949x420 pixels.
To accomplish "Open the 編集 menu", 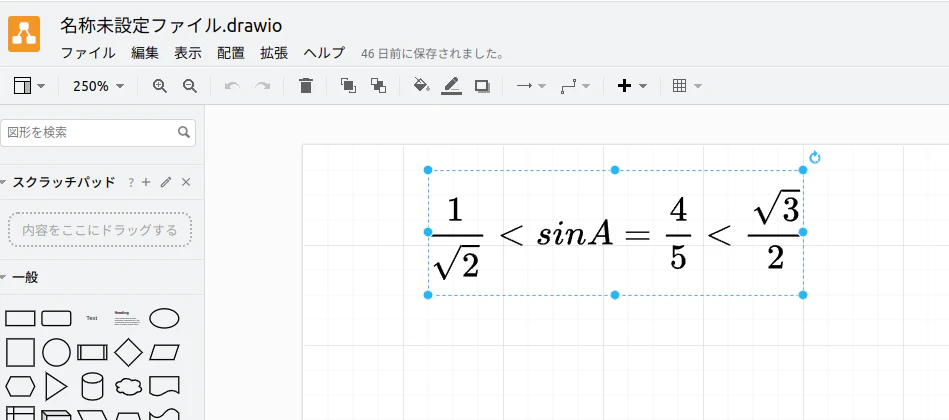I will pyautogui.click(x=145, y=53).
